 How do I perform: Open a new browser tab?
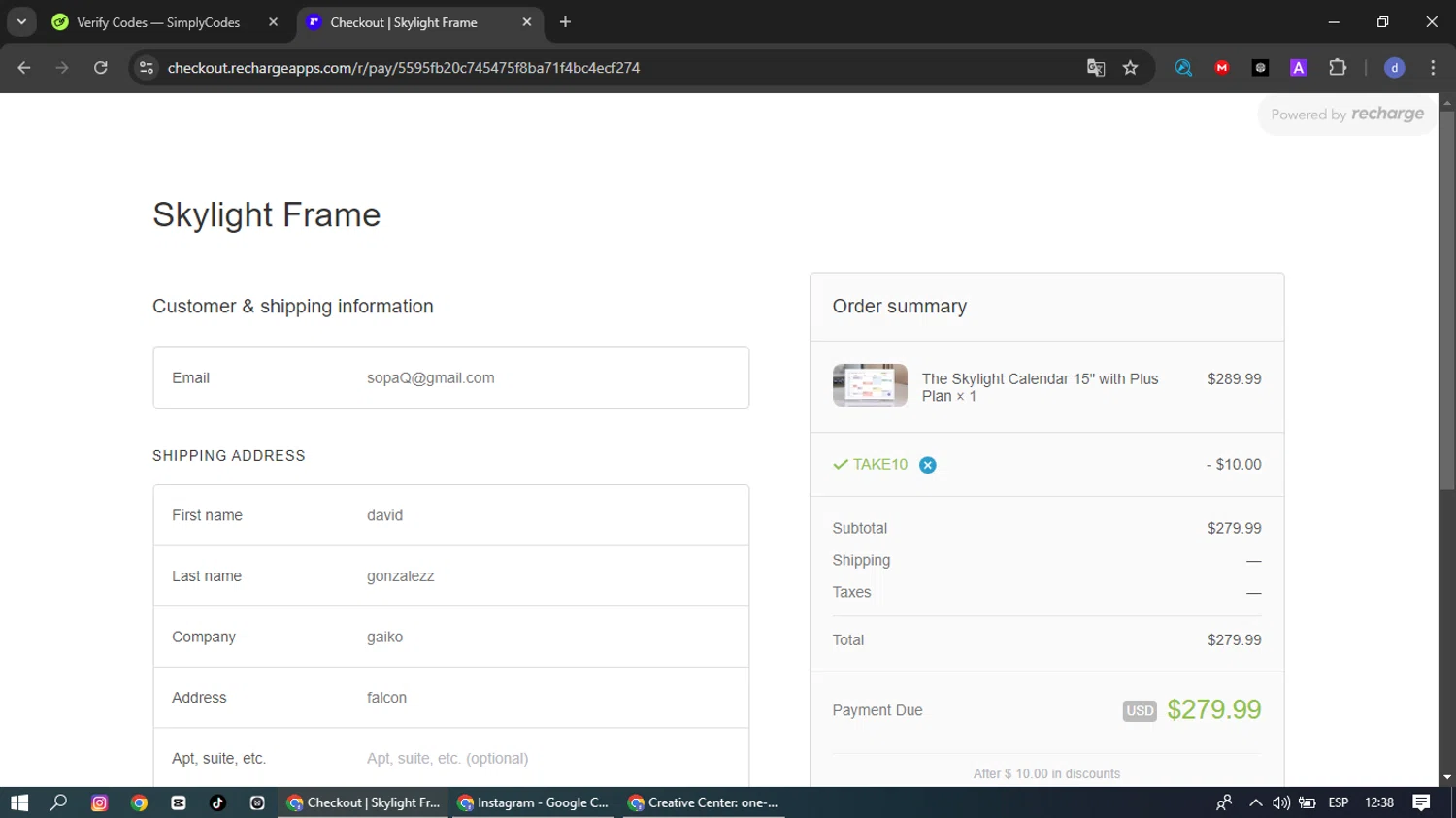[x=566, y=22]
